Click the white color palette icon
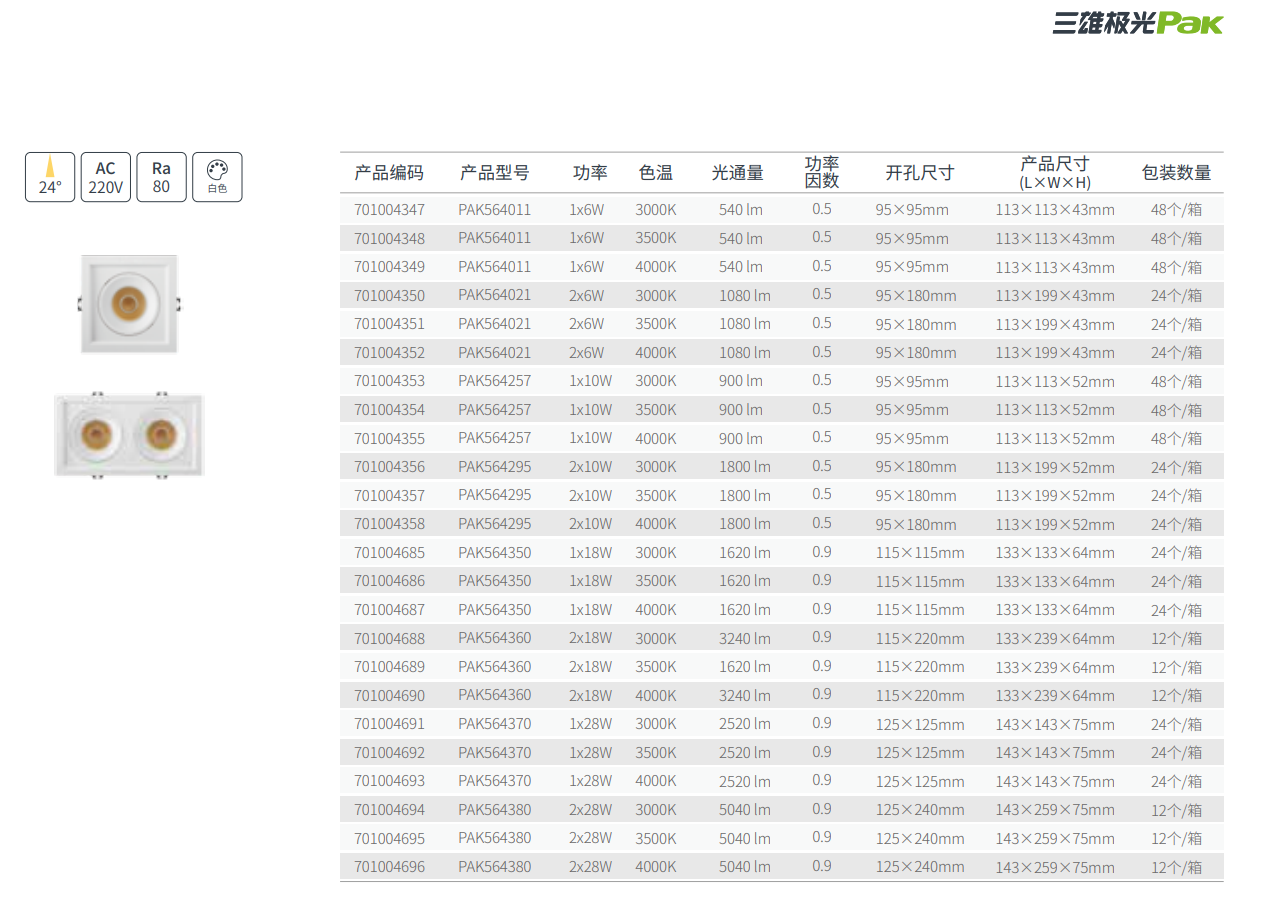 pos(217,177)
